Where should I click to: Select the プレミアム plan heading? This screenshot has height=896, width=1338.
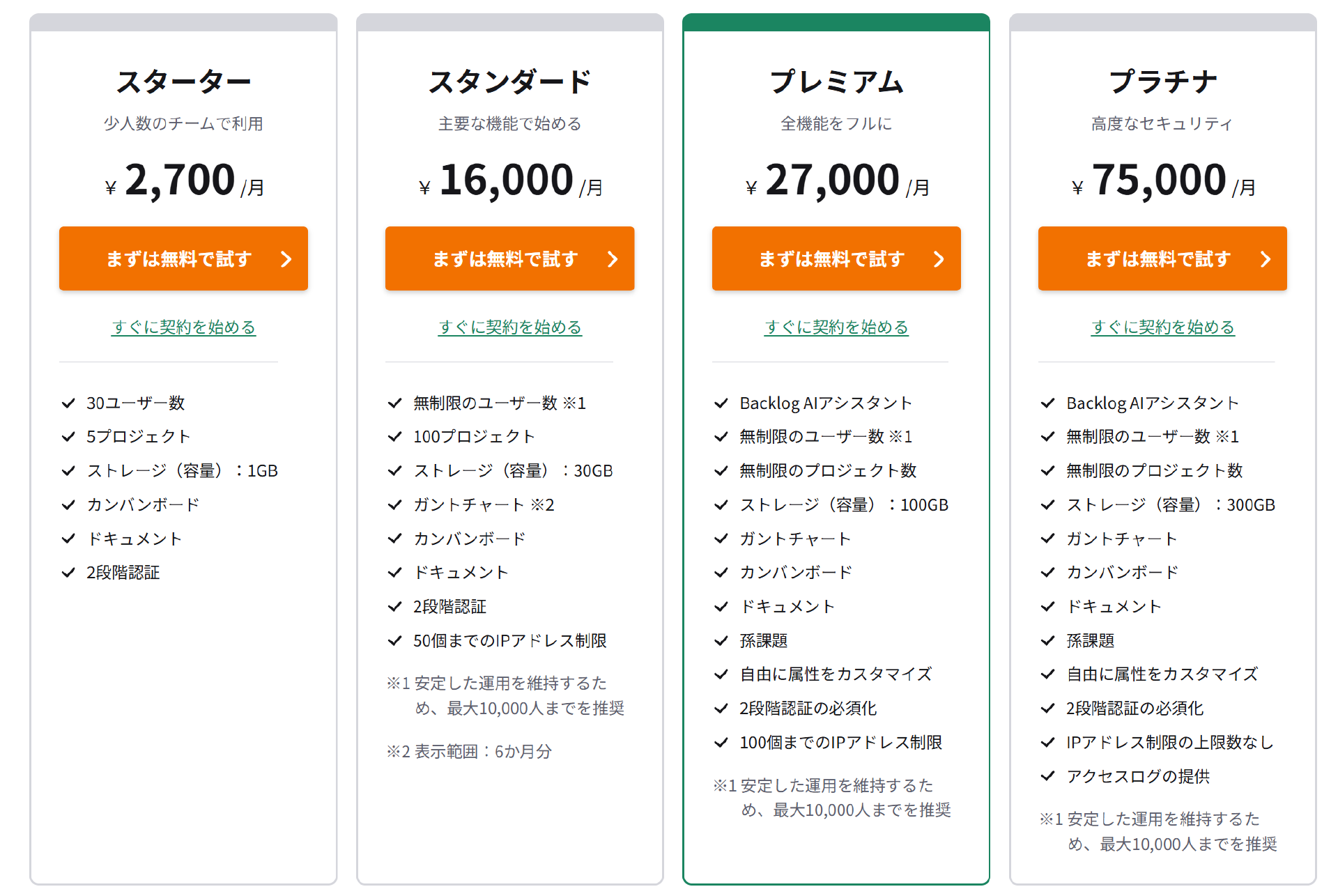click(836, 82)
